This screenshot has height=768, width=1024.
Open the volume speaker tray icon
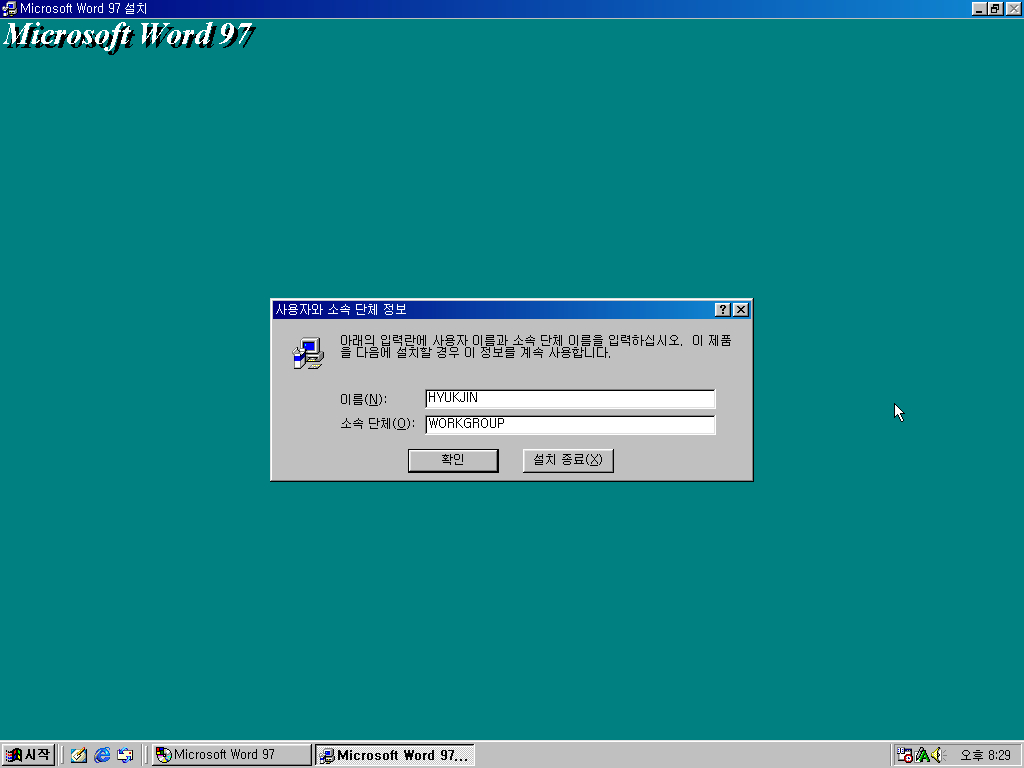click(x=938, y=755)
